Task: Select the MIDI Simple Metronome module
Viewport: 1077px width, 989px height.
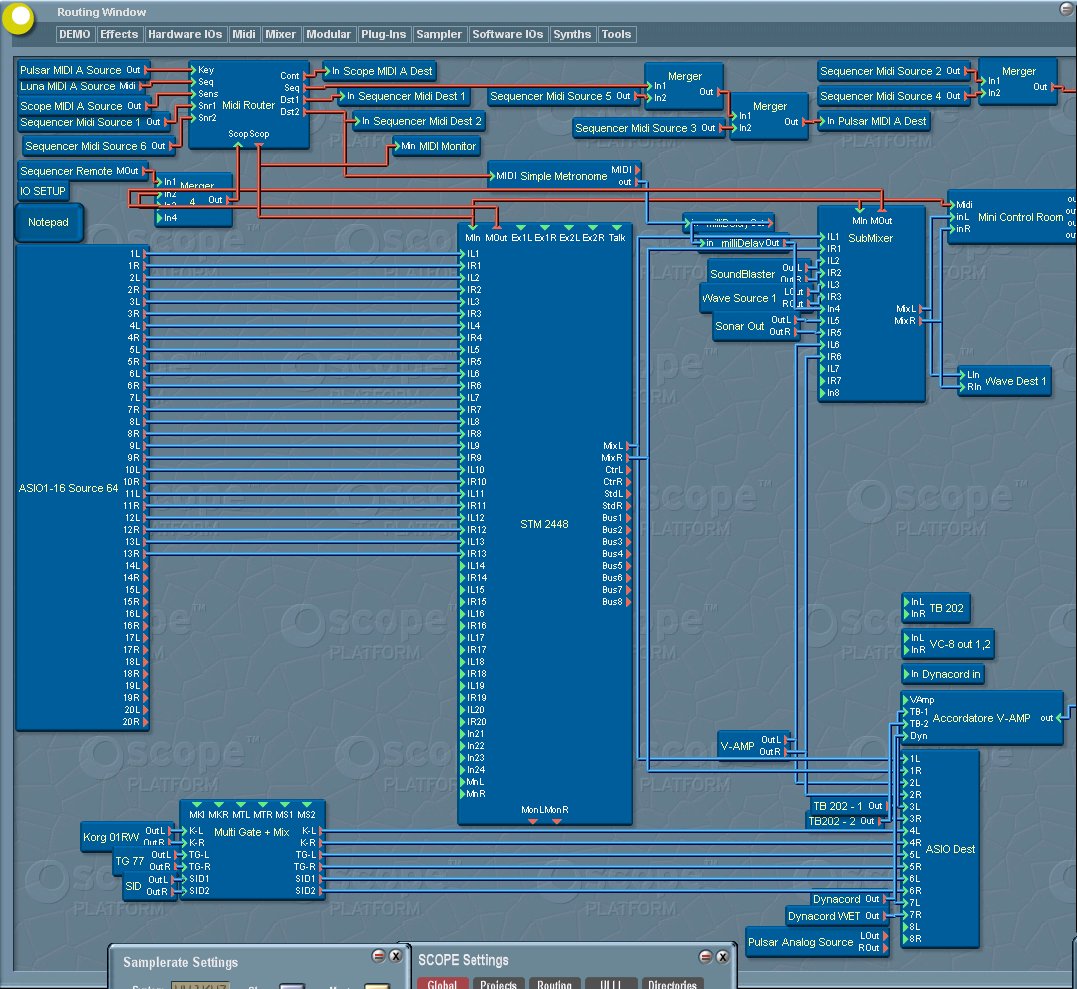Action: (x=564, y=176)
